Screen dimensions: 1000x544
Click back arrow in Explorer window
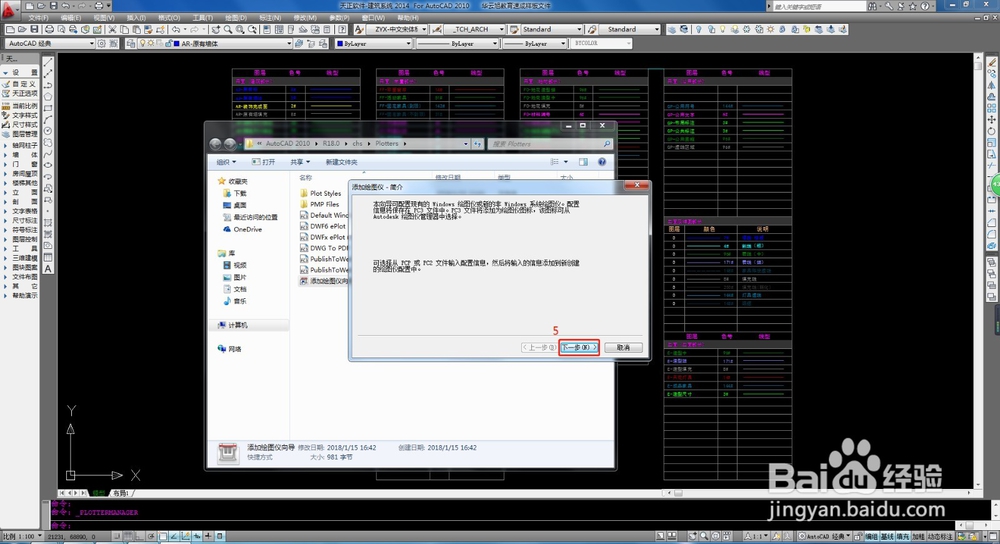pyautogui.click(x=216, y=143)
